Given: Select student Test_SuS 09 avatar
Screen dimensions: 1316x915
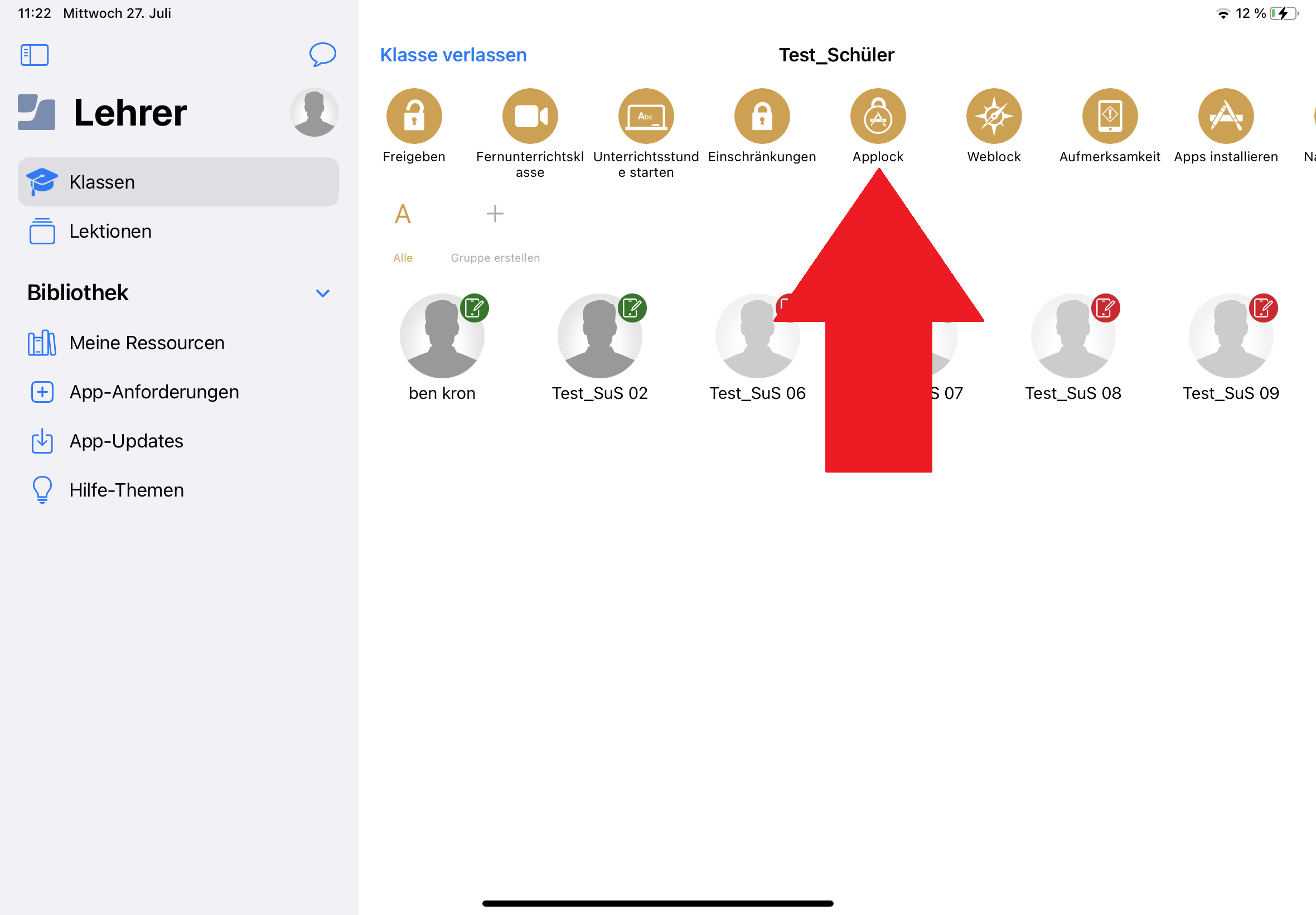Looking at the screenshot, I should click(x=1231, y=336).
